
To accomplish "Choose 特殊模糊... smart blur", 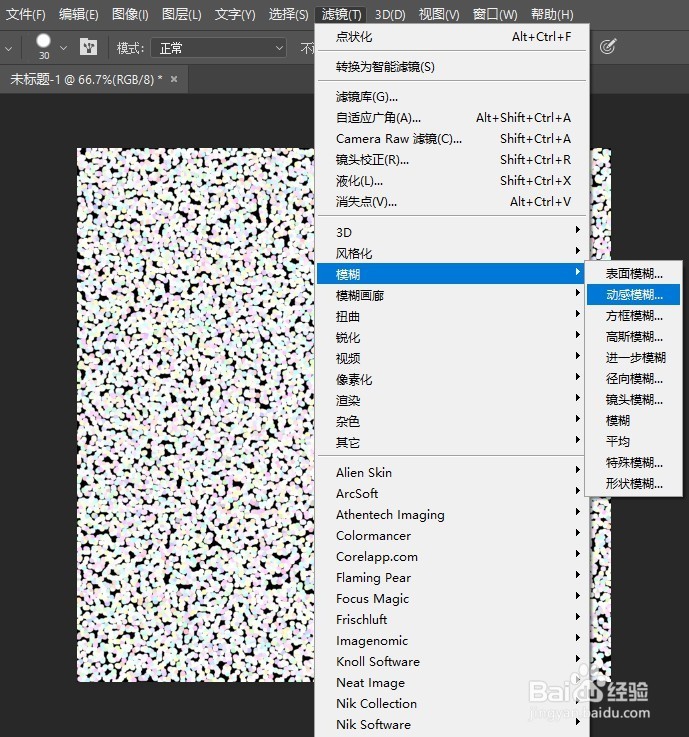I will pos(634,463).
